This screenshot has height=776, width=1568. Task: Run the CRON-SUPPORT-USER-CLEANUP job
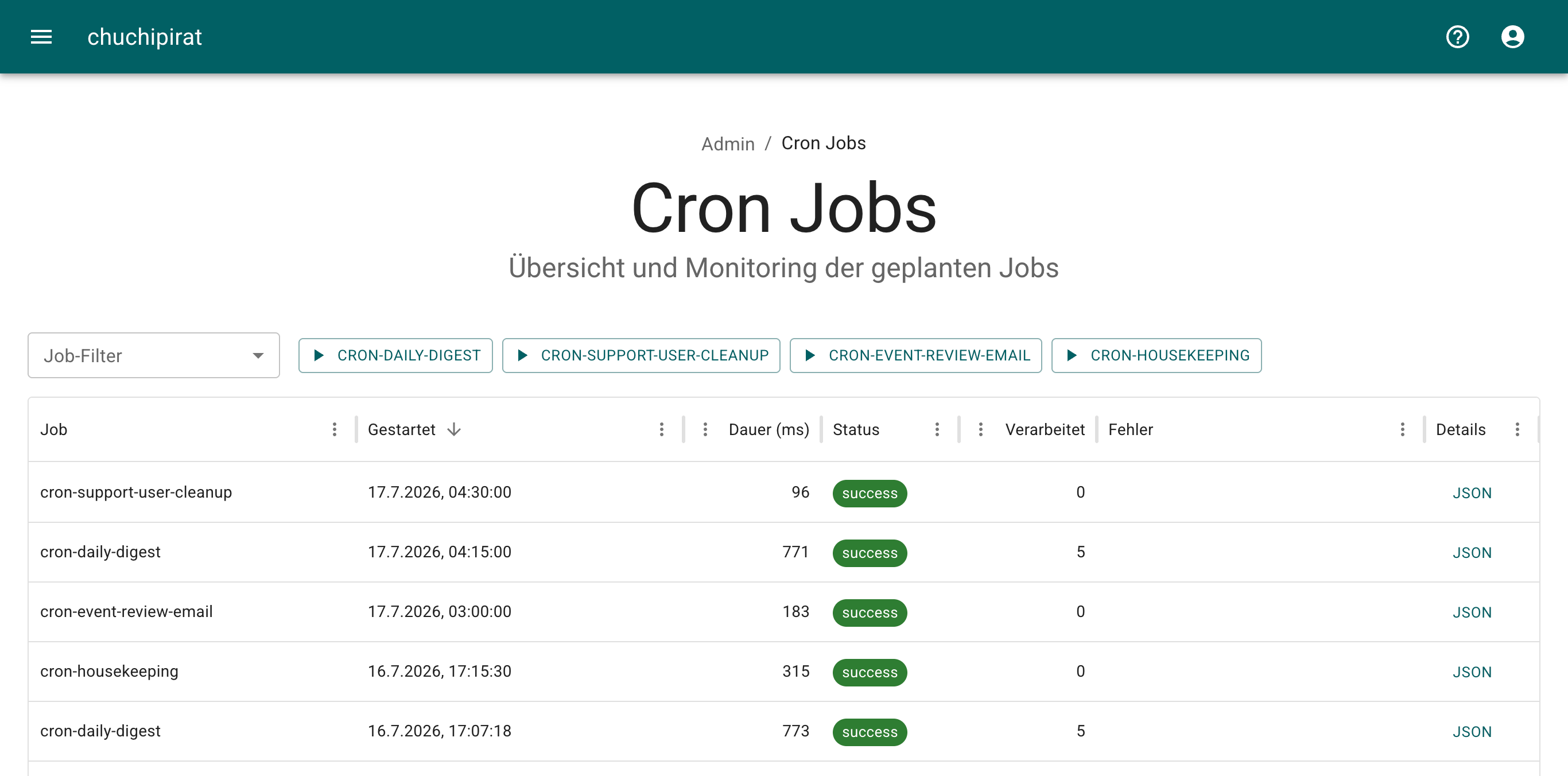click(x=641, y=355)
